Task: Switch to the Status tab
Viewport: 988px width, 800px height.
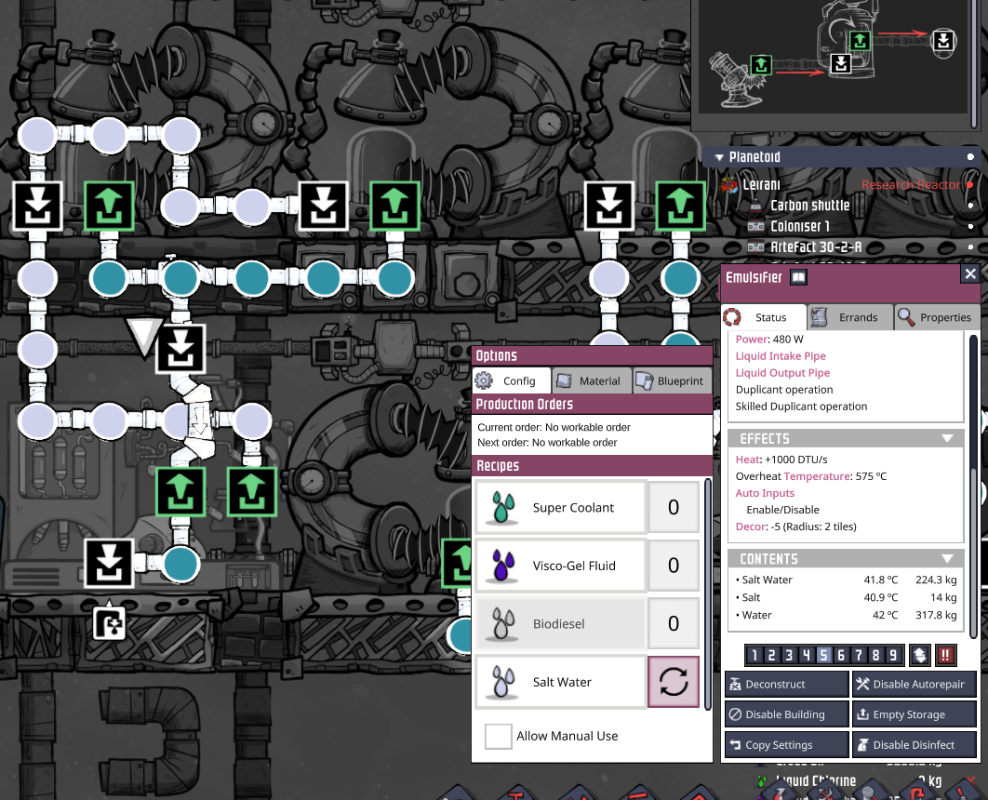Action: 764,317
